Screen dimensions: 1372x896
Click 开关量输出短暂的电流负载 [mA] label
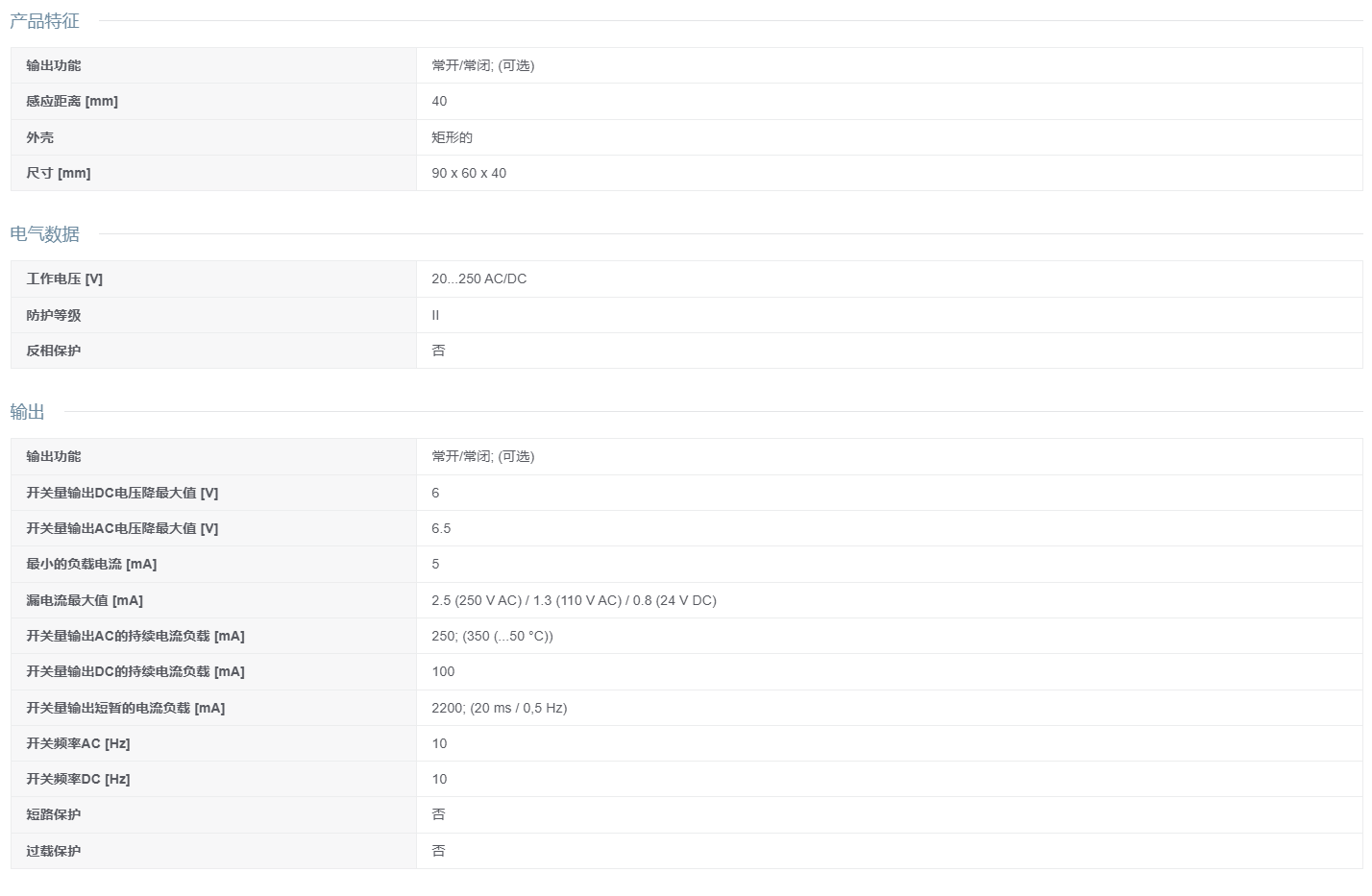point(126,708)
